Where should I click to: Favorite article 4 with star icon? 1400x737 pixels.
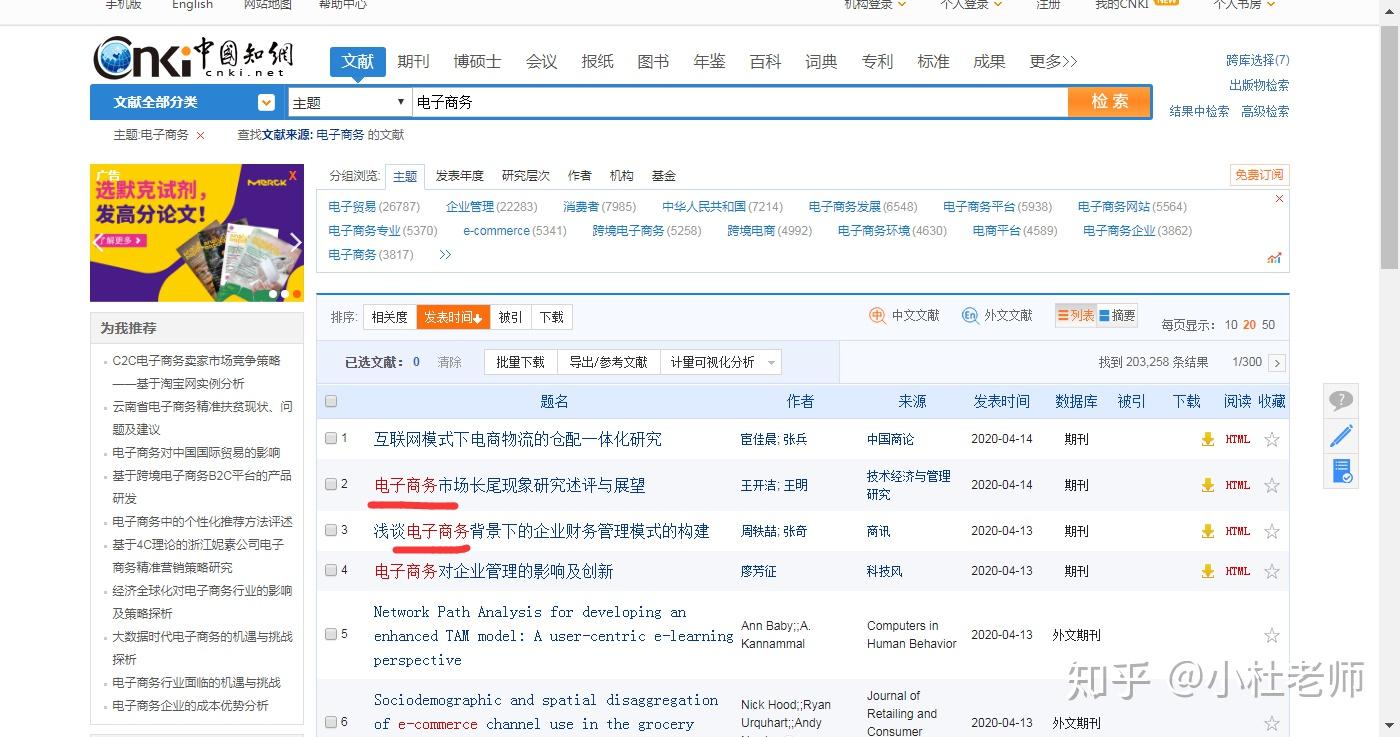tap(1272, 571)
